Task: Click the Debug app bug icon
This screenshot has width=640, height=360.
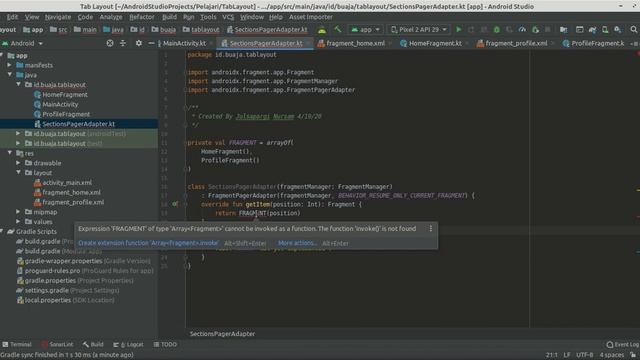Action: click(496, 29)
